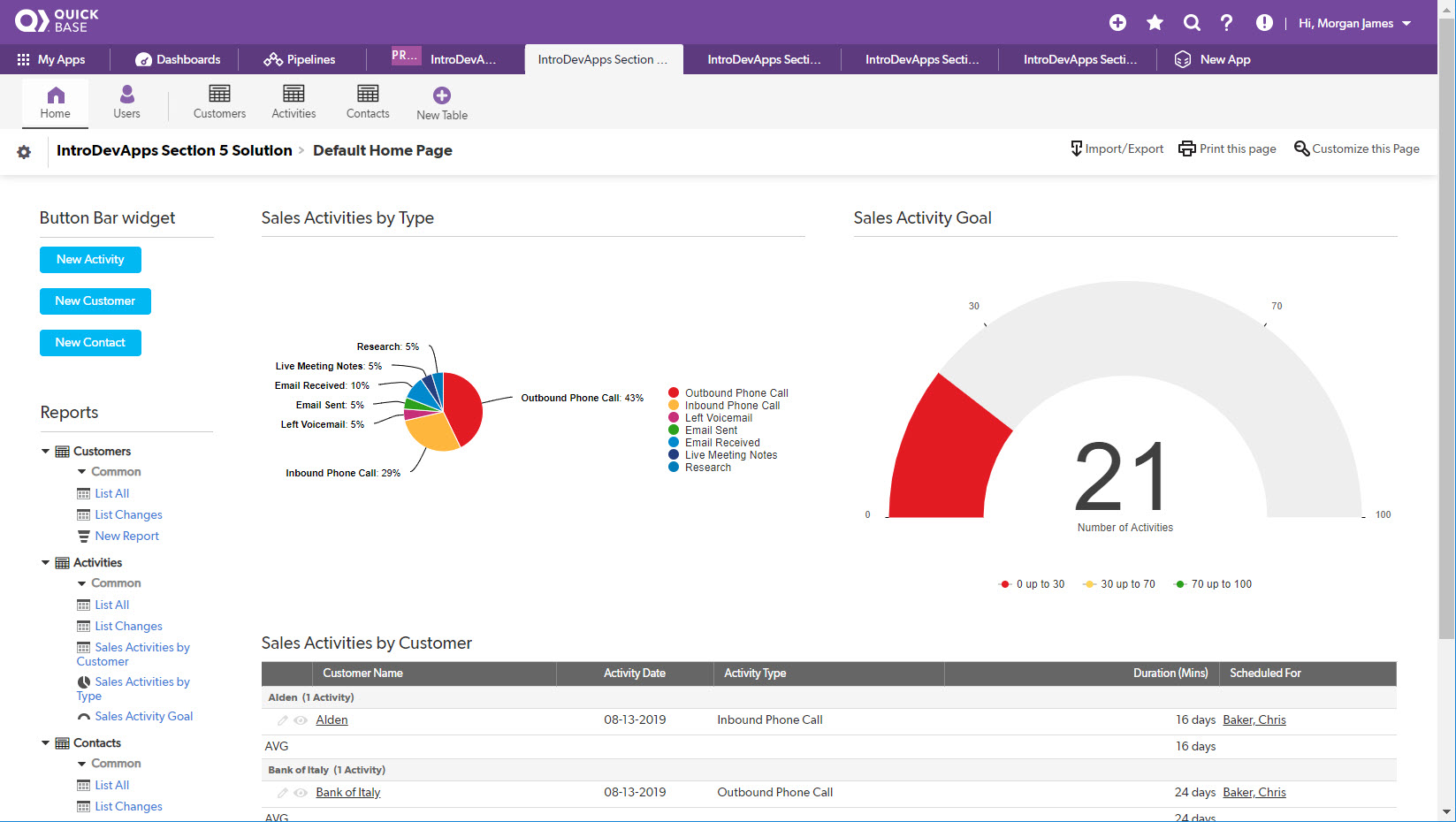Viewport: 1456px width, 822px height.
Task: Open the alerts exclamation icon
Action: tap(1264, 23)
